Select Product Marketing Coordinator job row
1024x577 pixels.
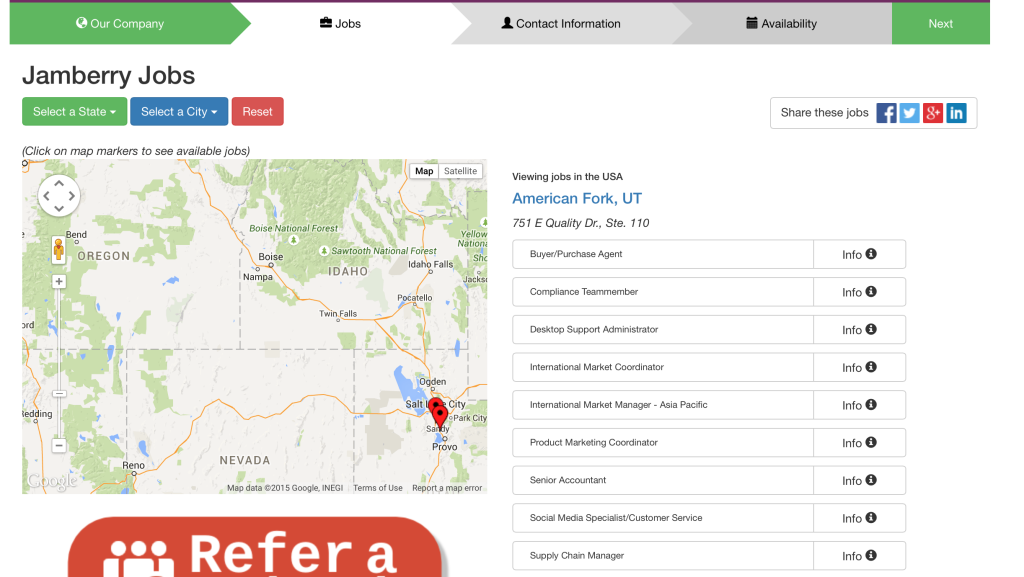coord(663,443)
